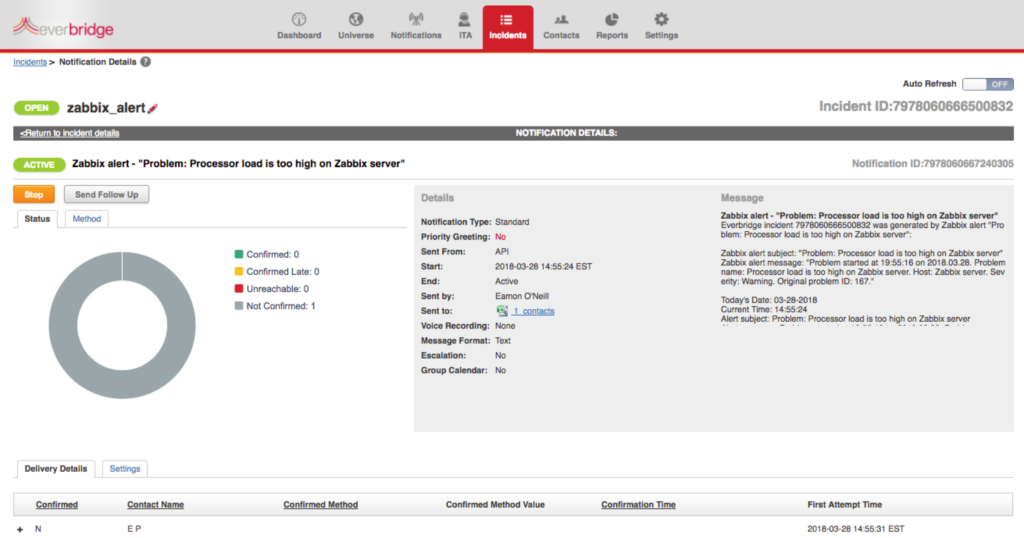1024x538 pixels.
Task: Click the yellow Confirmed Late swatch
Action: [x=239, y=271]
